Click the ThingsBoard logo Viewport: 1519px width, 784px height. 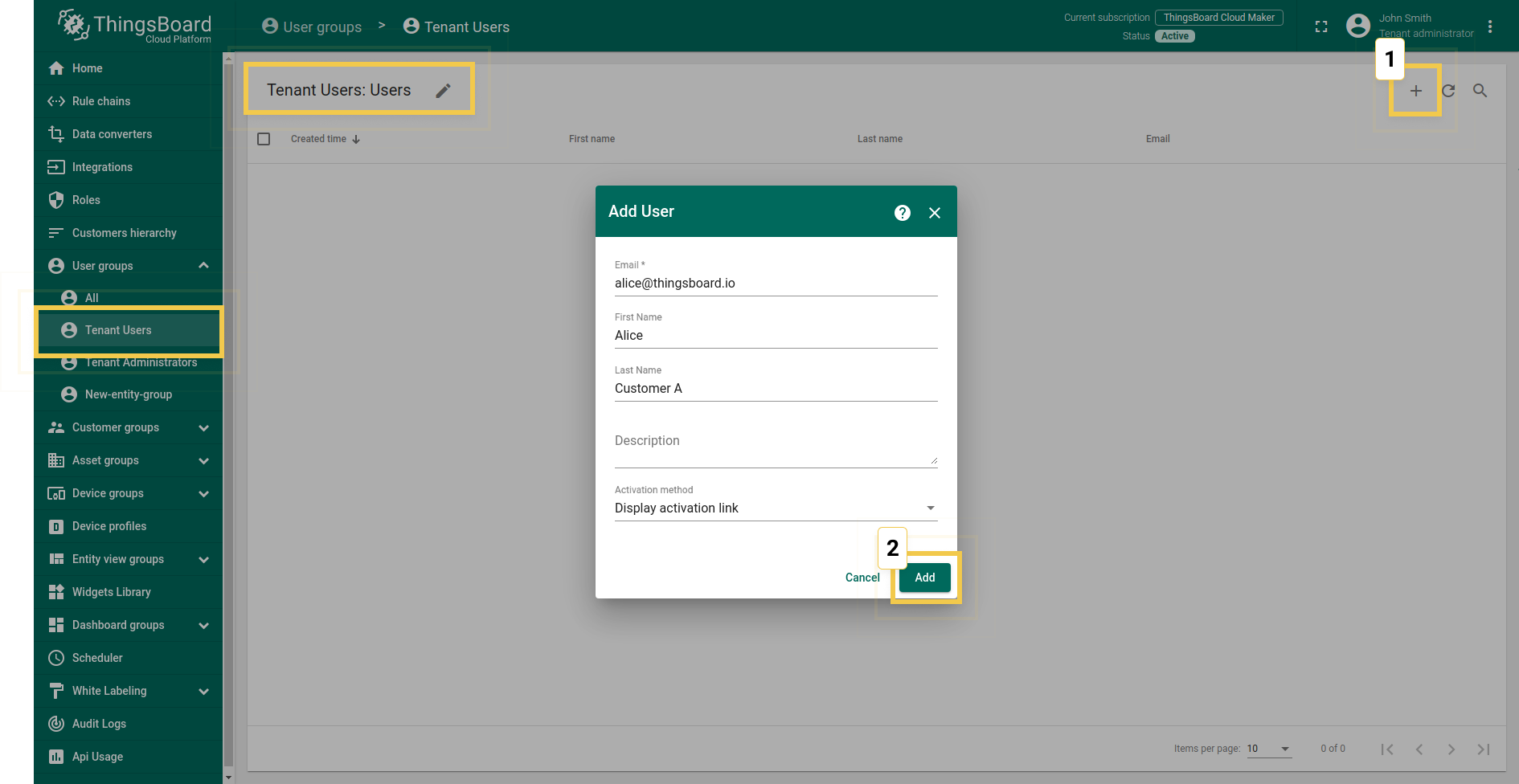click(x=134, y=27)
